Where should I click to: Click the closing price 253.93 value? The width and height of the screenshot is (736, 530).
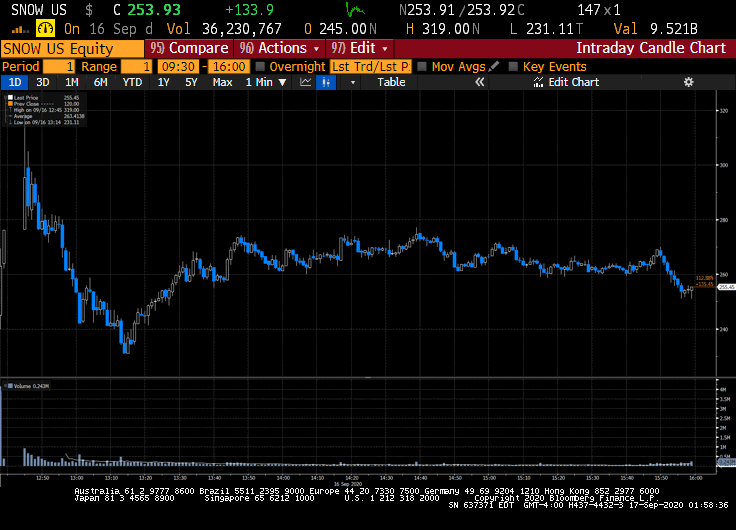[154, 9]
